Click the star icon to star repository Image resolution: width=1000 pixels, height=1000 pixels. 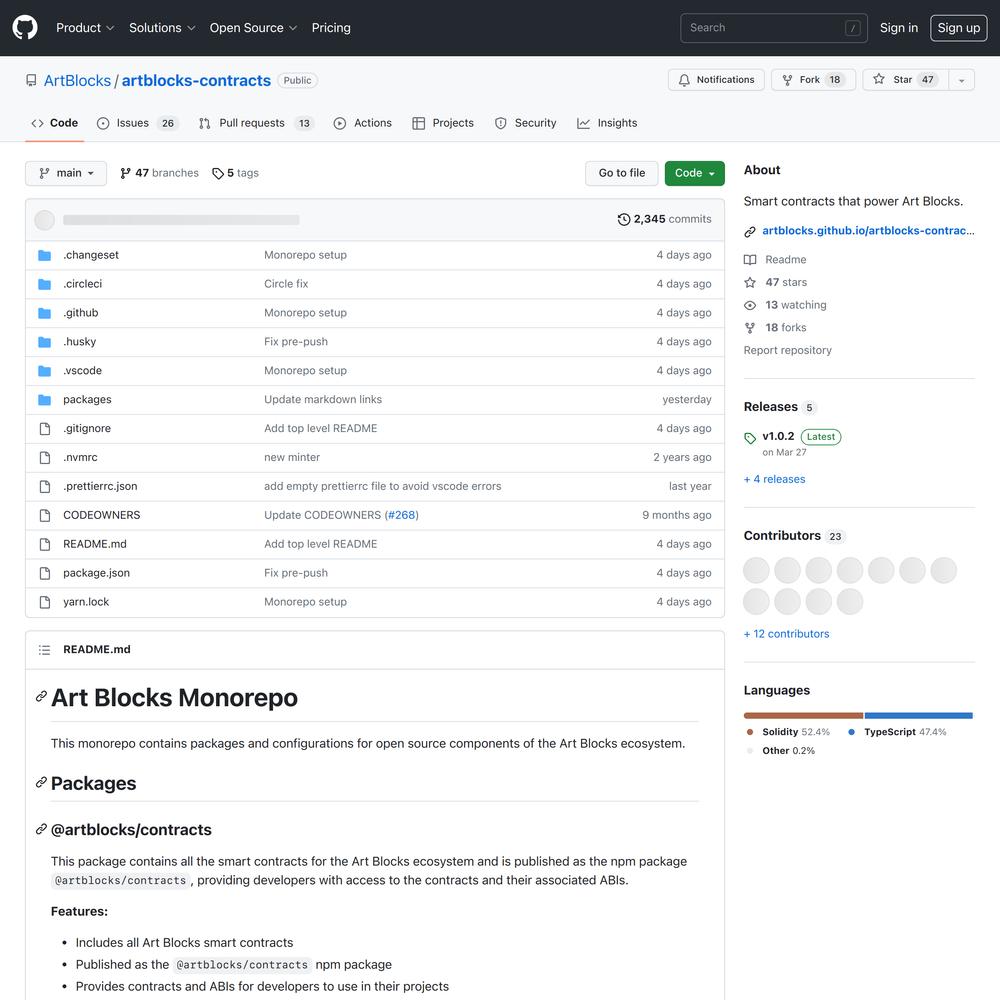tap(879, 79)
